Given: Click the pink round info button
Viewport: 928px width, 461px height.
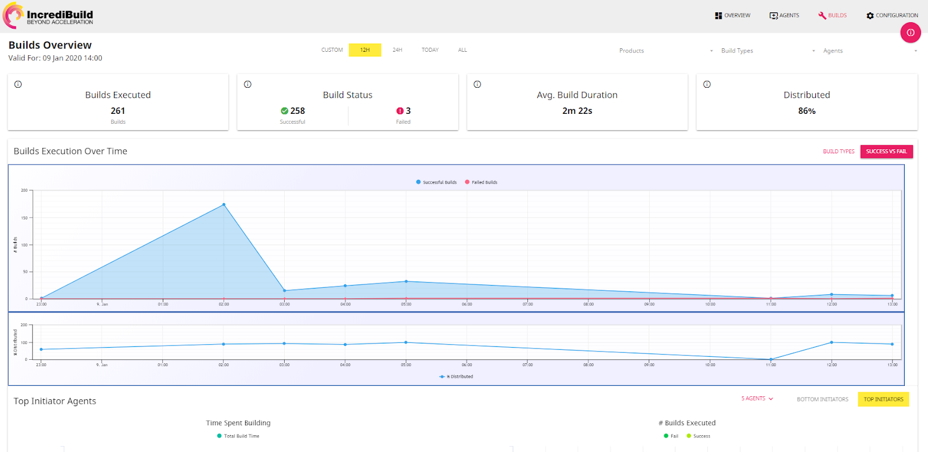Looking at the screenshot, I should point(910,33).
